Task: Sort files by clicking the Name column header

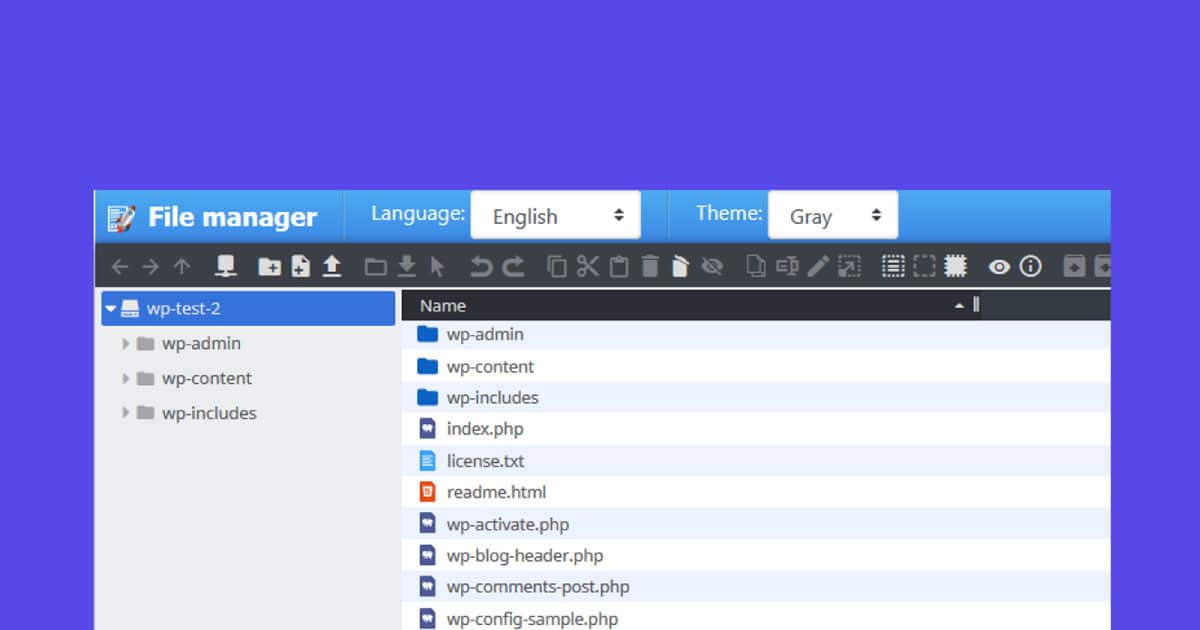Action: (x=443, y=305)
